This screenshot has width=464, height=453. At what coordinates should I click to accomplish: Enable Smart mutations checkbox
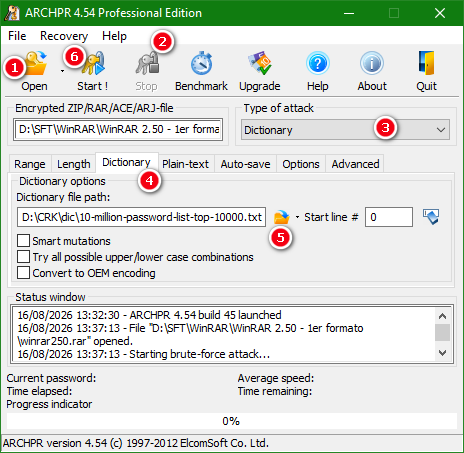pos(23,241)
